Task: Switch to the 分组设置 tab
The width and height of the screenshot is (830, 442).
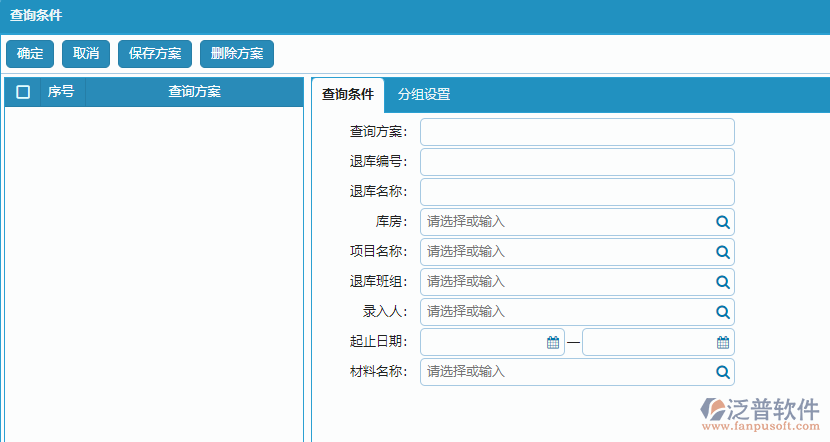Action: [x=424, y=95]
